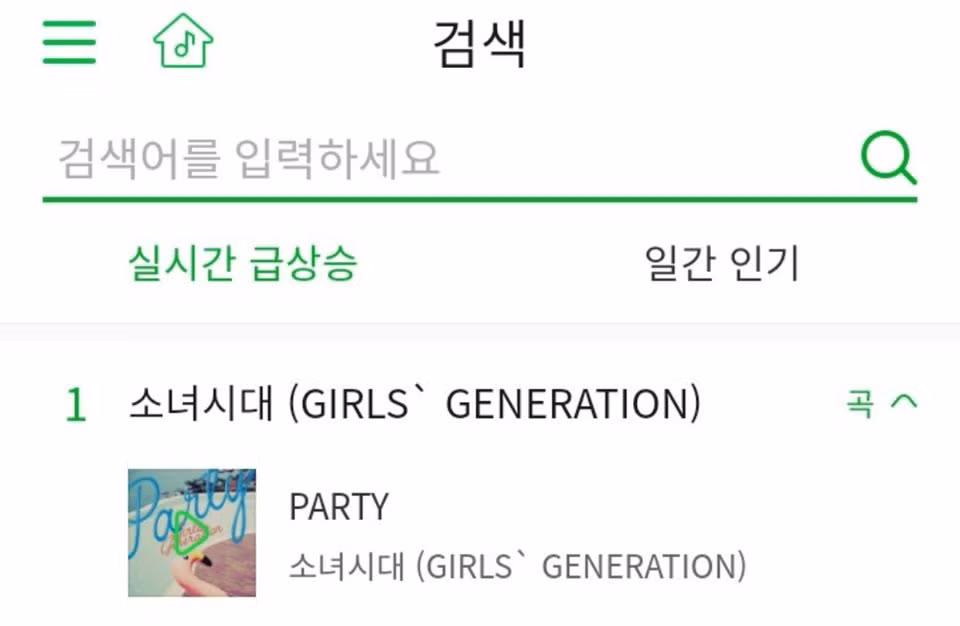Tap the magnifying glass search icon
Viewport: 960px width, 626px height.
(888, 159)
